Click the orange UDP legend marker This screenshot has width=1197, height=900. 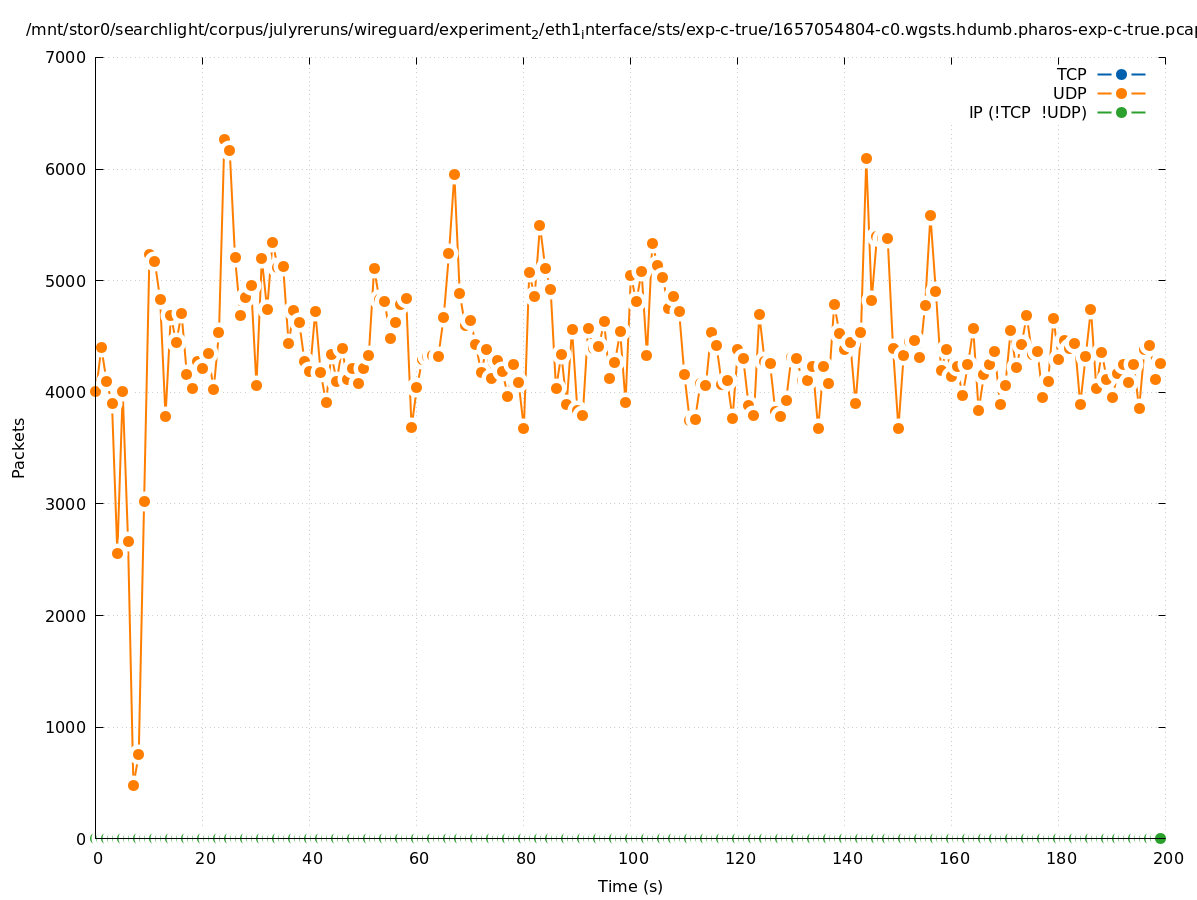(x=1121, y=93)
